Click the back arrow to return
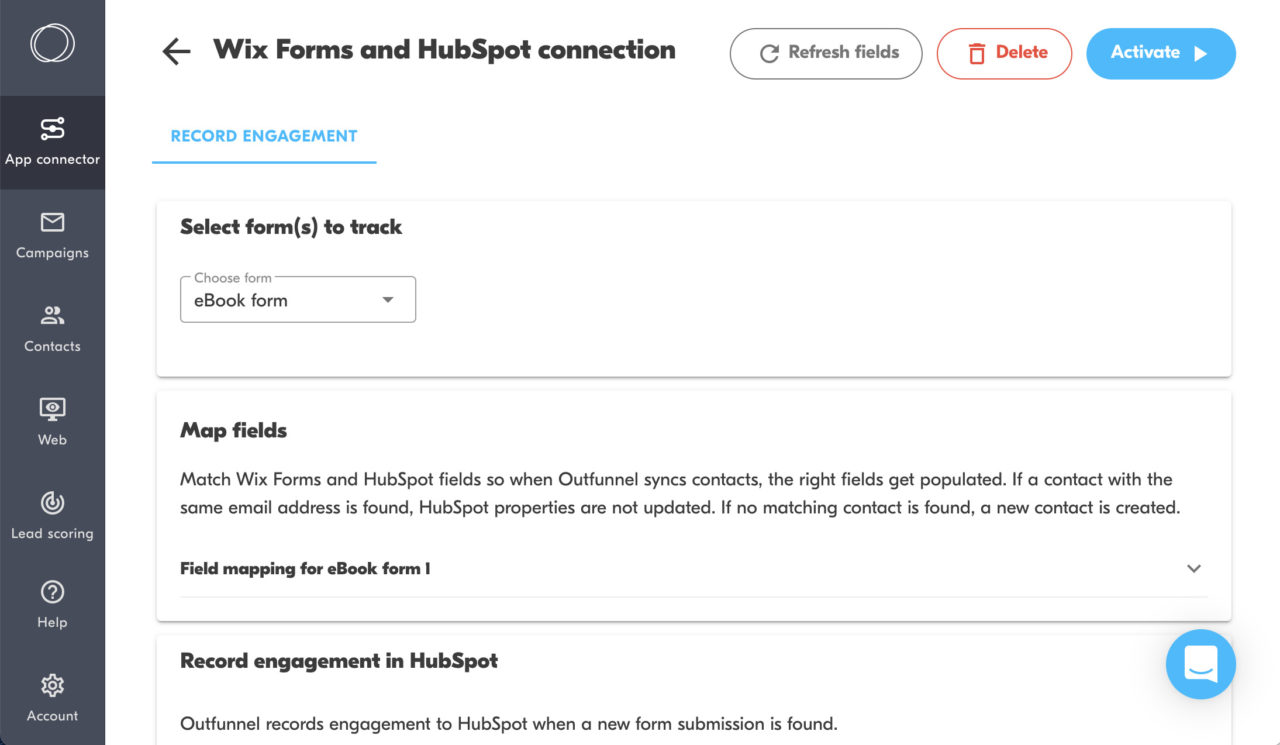 pos(175,51)
